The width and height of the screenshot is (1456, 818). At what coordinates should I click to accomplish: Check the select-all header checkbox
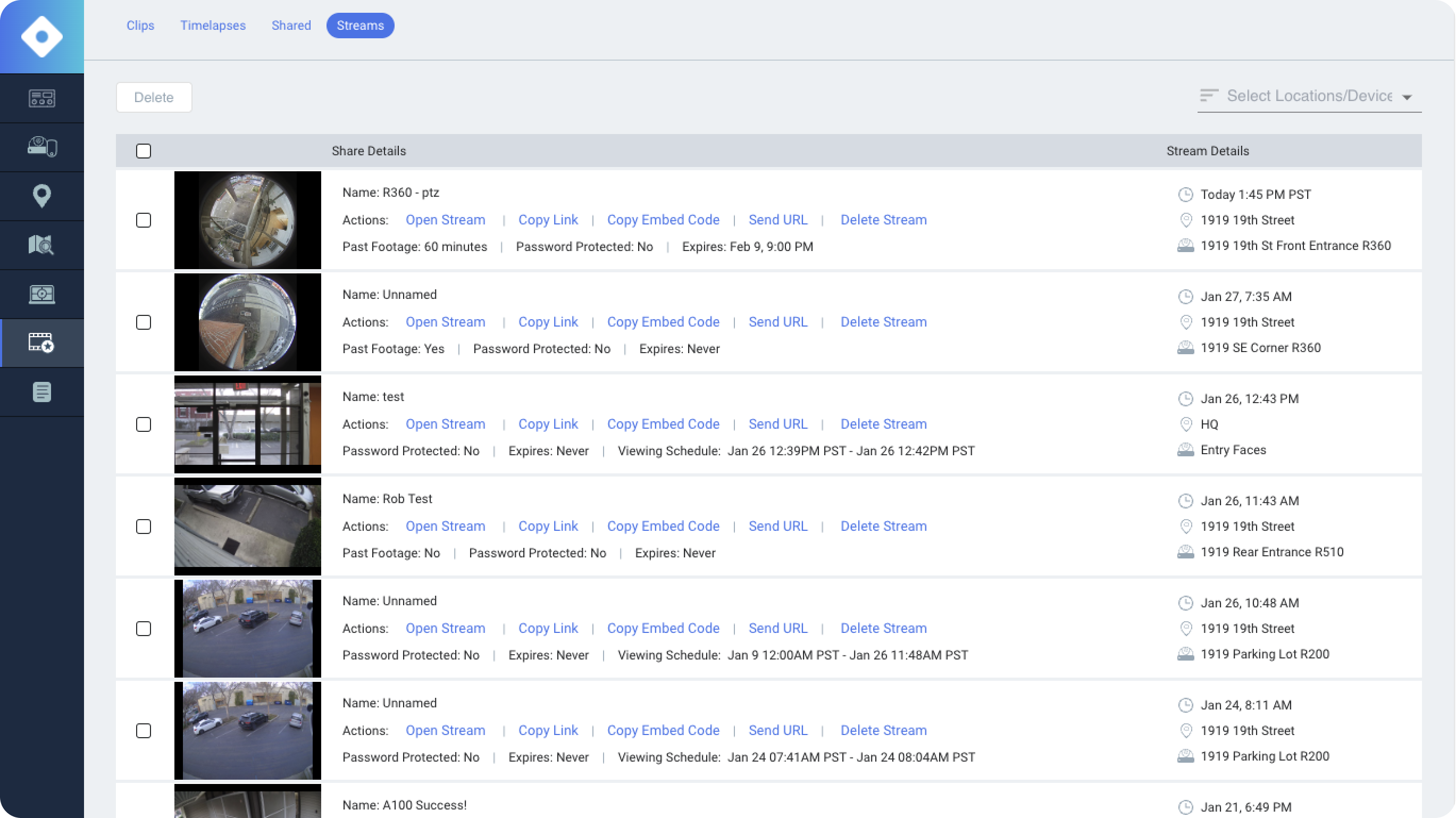pyautogui.click(x=144, y=151)
